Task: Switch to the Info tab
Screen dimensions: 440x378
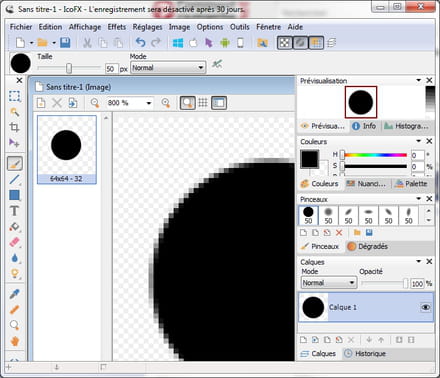Action: pyautogui.click(x=364, y=126)
